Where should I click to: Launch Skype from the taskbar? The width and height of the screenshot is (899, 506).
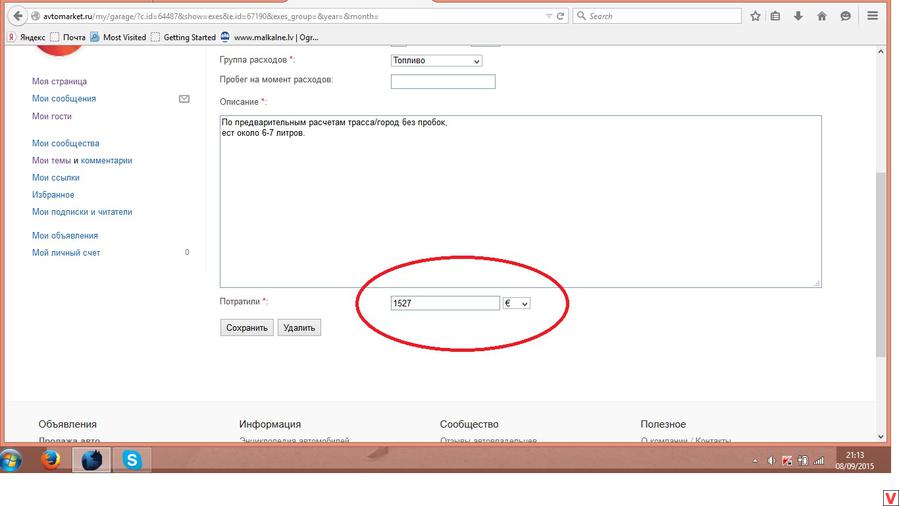point(132,460)
